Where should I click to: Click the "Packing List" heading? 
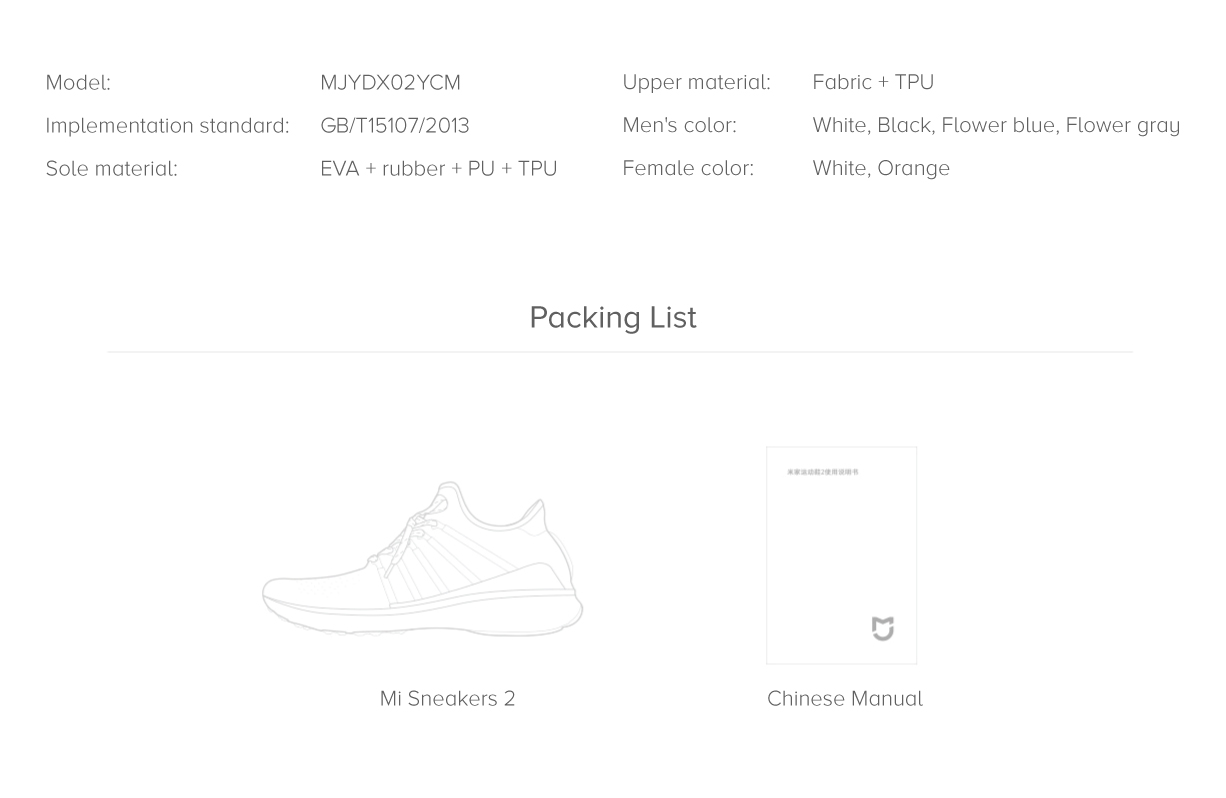click(612, 317)
